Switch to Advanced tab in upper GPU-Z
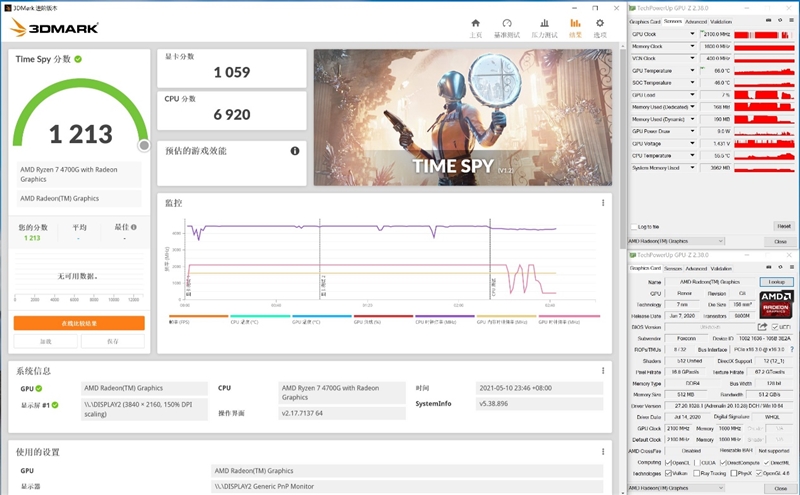Image resolution: width=800 pixels, height=495 pixels. pyautogui.click(x=695, y=21)
